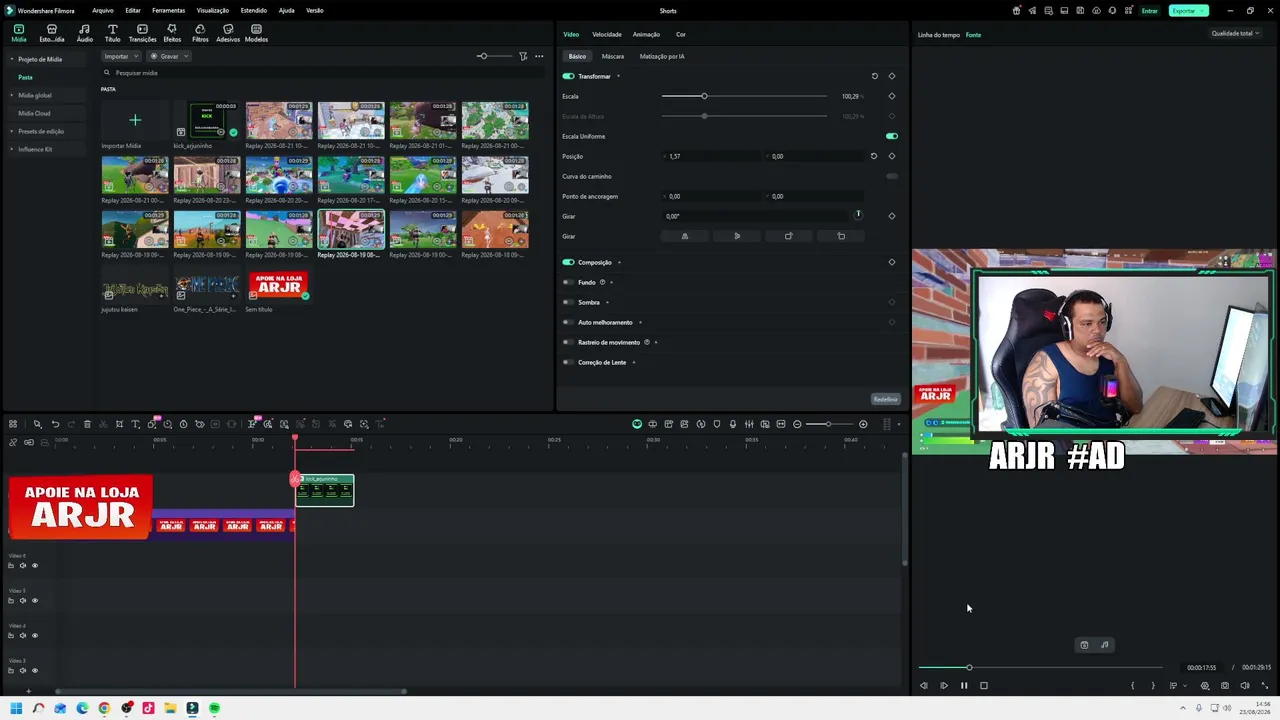
Task: Reset the Transformar section settings
Action: tap(874, 76)
